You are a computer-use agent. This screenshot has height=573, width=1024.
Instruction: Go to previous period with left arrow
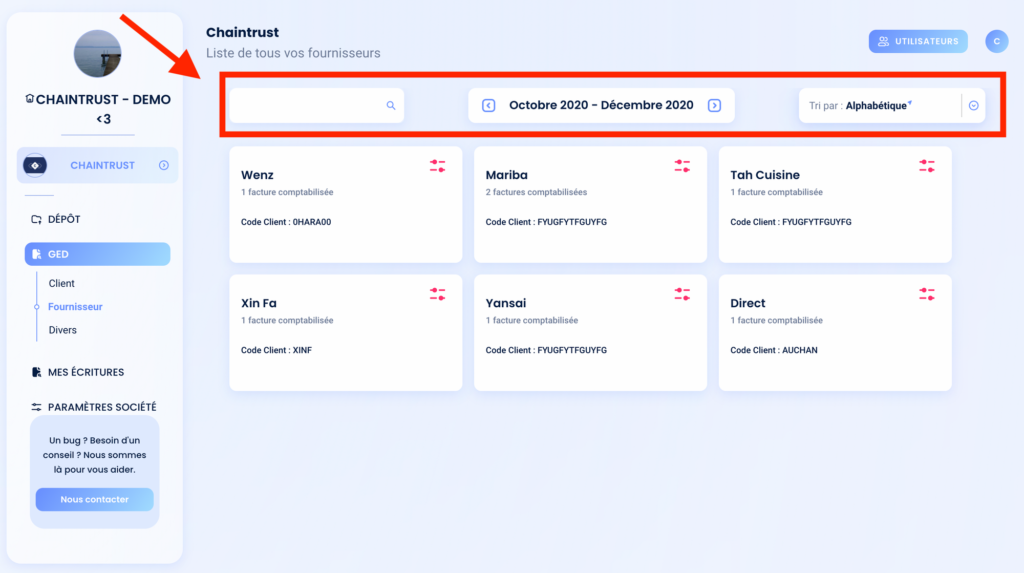click(x=488, y=105)
